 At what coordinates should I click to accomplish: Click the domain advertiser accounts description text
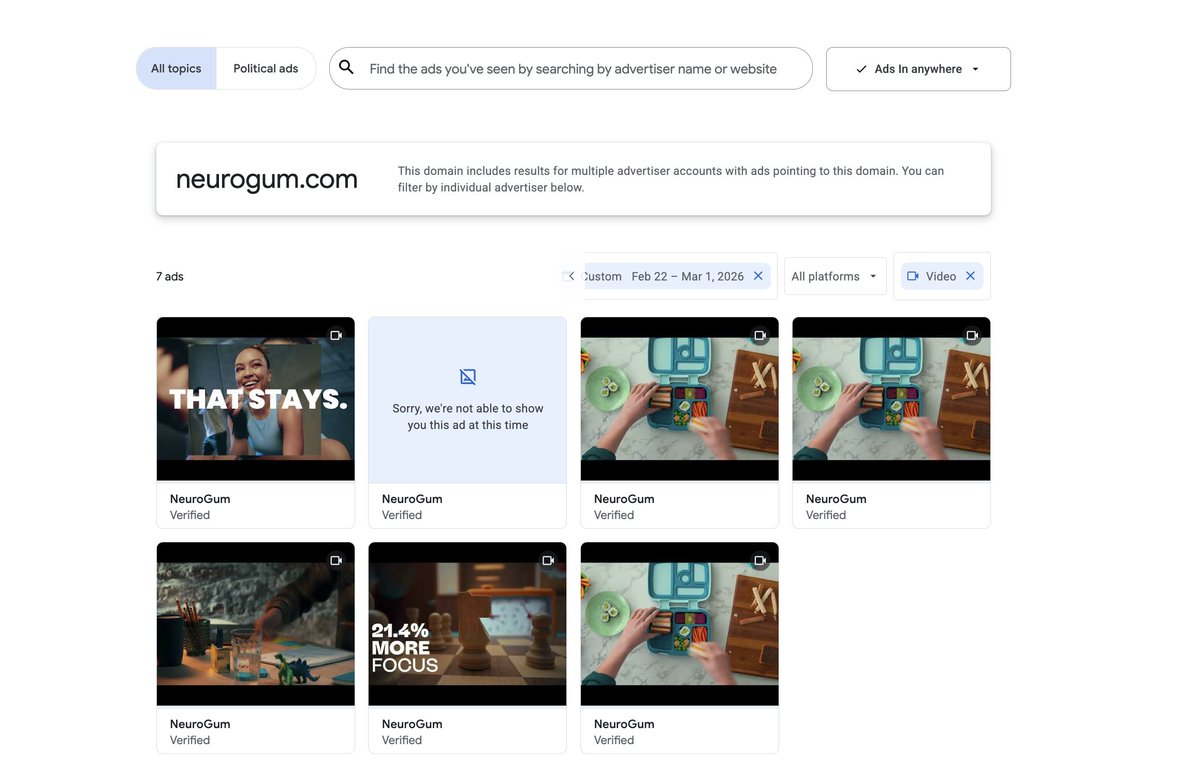(x=671, y=179)
